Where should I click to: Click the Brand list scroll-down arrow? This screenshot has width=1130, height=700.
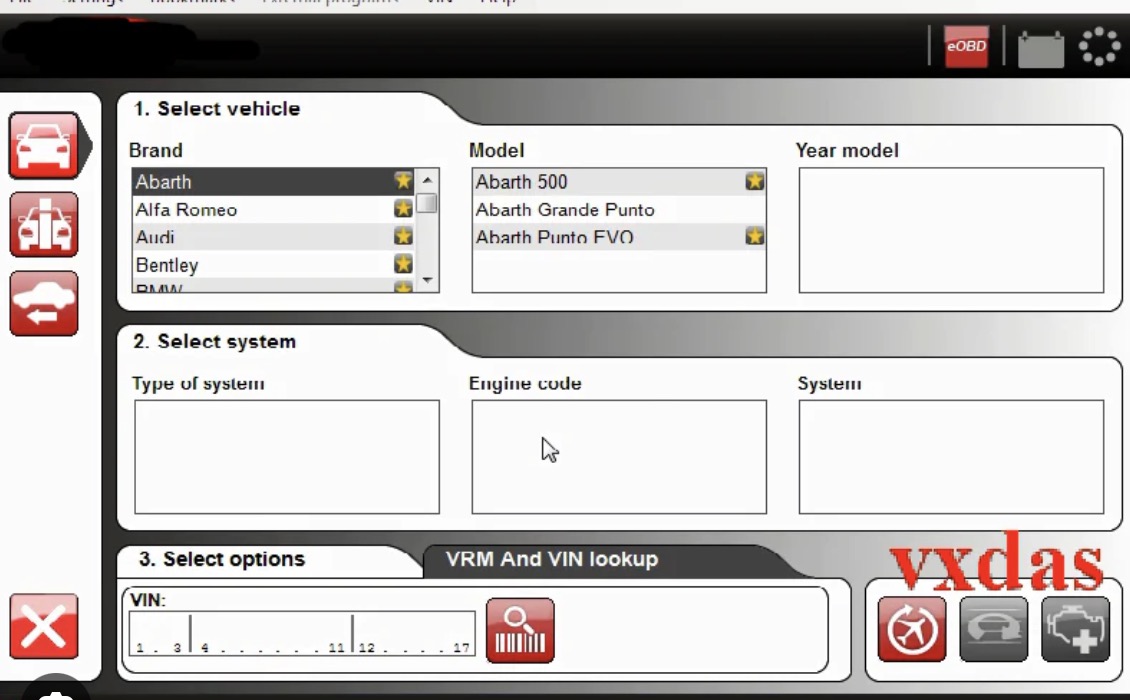pos(427,280)
